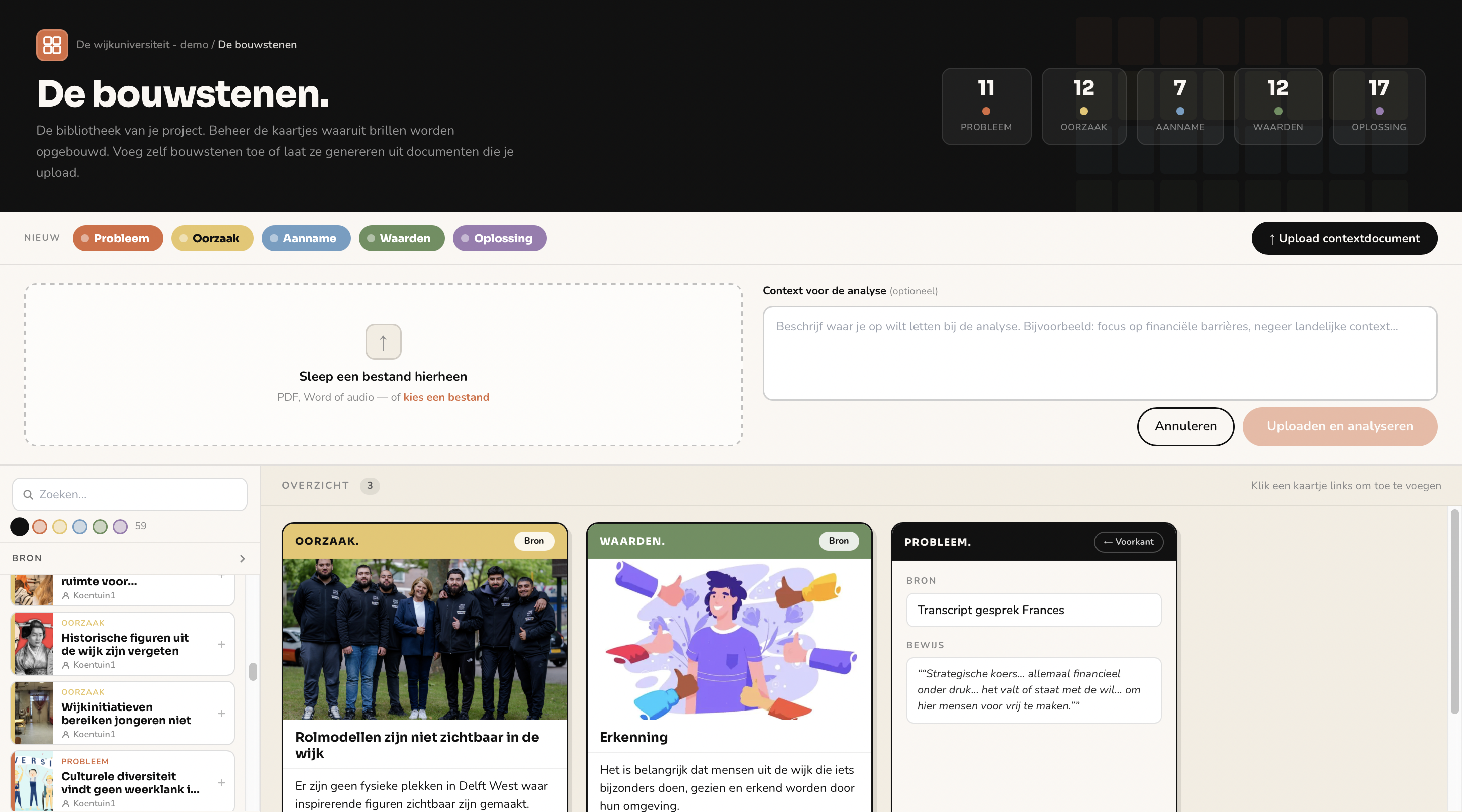This screenshot has width=1462, height=812.
Task: Expand the BRON filter chevron
Action: 243,559
